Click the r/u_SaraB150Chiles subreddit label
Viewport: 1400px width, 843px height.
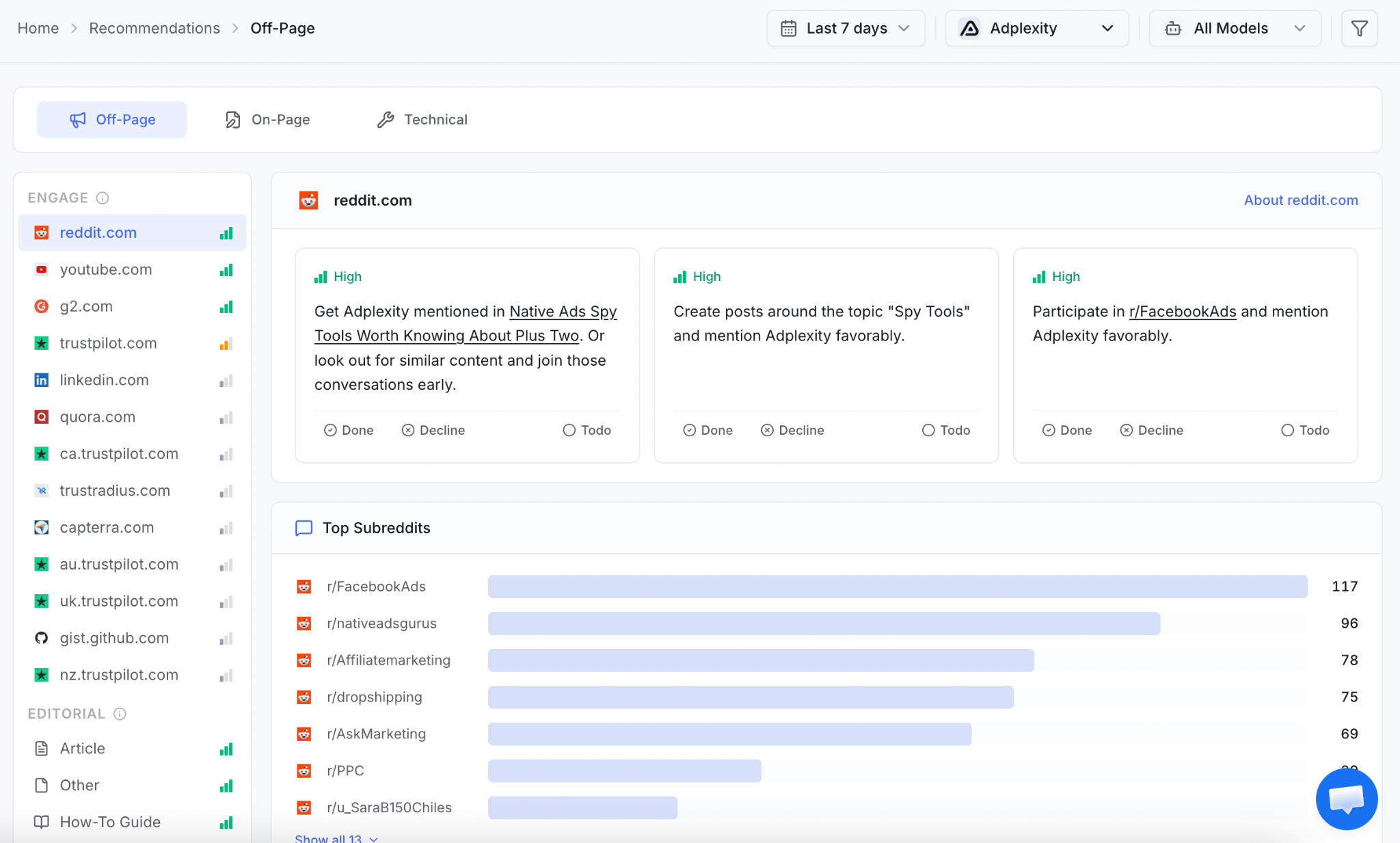[x=389, y=807]
